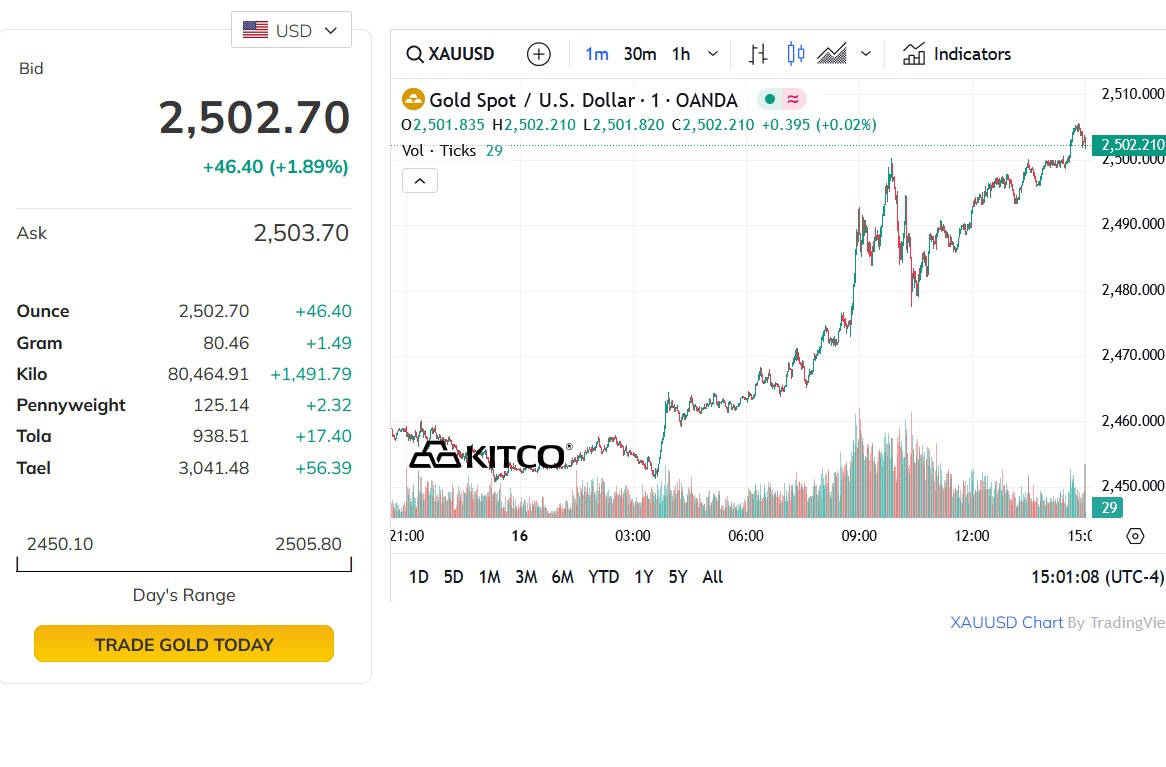Switch to 30m time interval

(x=640, y=54)
